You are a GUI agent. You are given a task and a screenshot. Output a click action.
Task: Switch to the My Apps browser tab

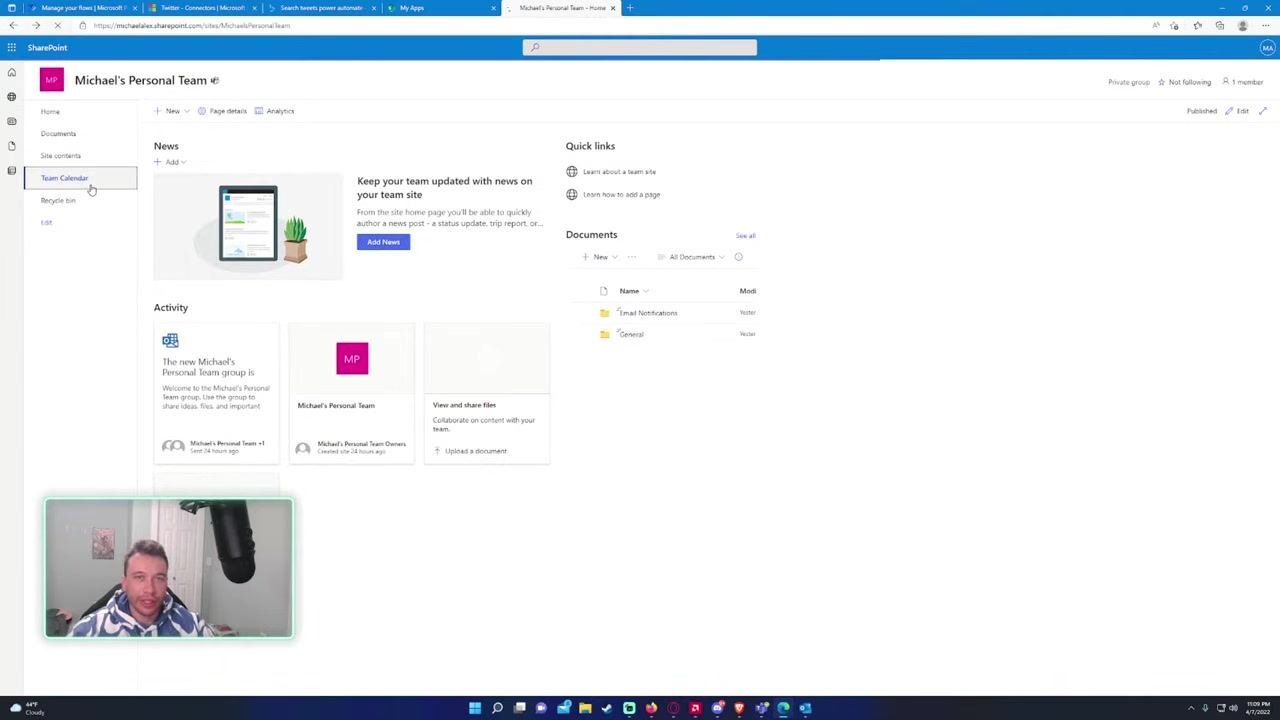440,8
